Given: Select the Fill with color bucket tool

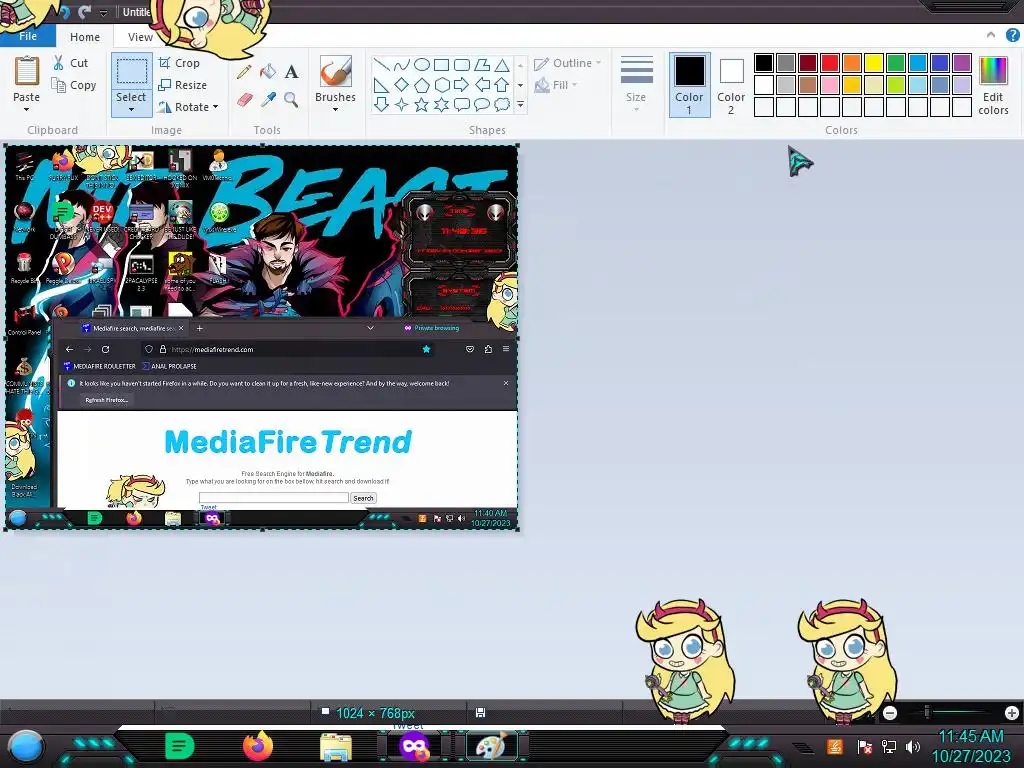Looking at the screenshot, I should coord(268,72).
